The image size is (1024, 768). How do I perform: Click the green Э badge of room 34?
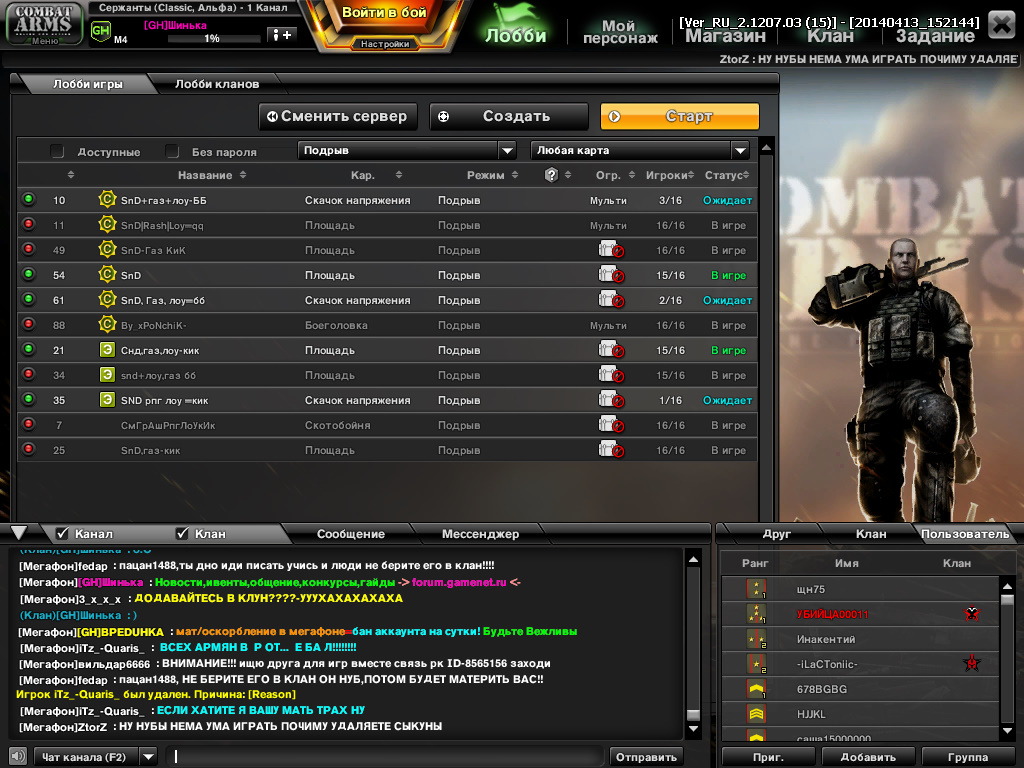coord(107,374)
